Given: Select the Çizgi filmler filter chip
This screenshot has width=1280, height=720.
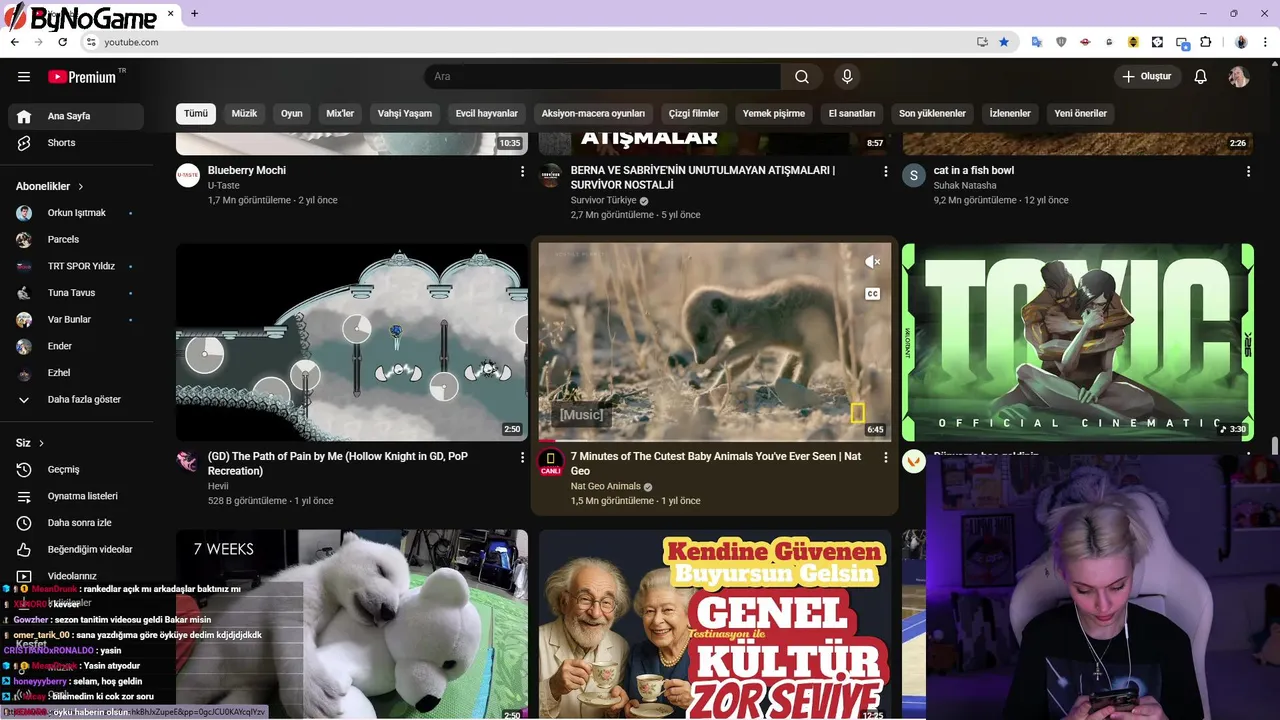Looking at the screenshot, I should coord(694,113).
